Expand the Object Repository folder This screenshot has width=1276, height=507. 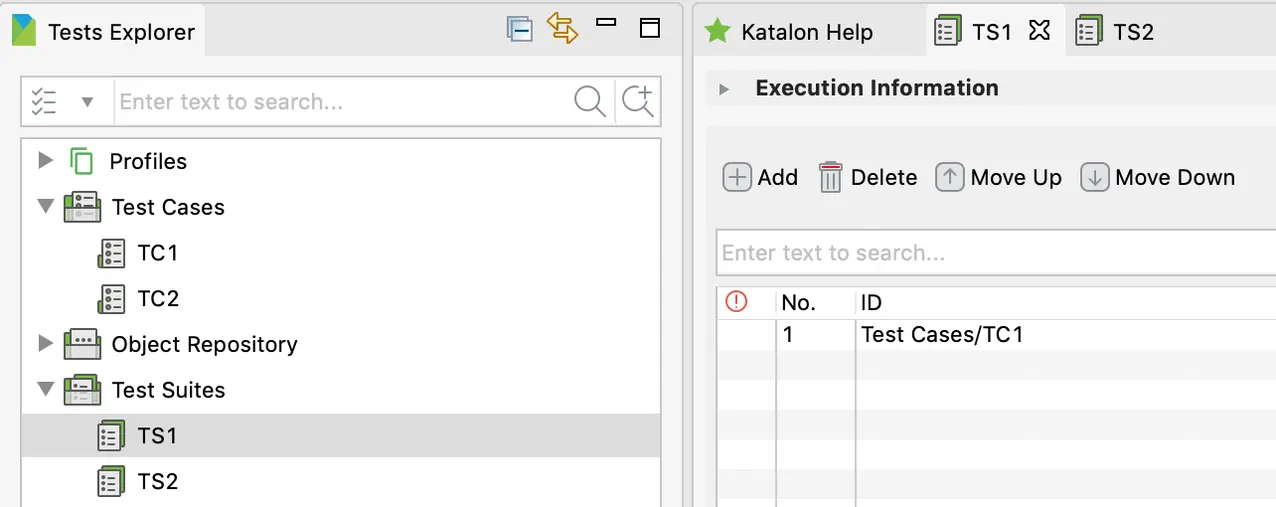pyautogui.click(x=44, y=344)
